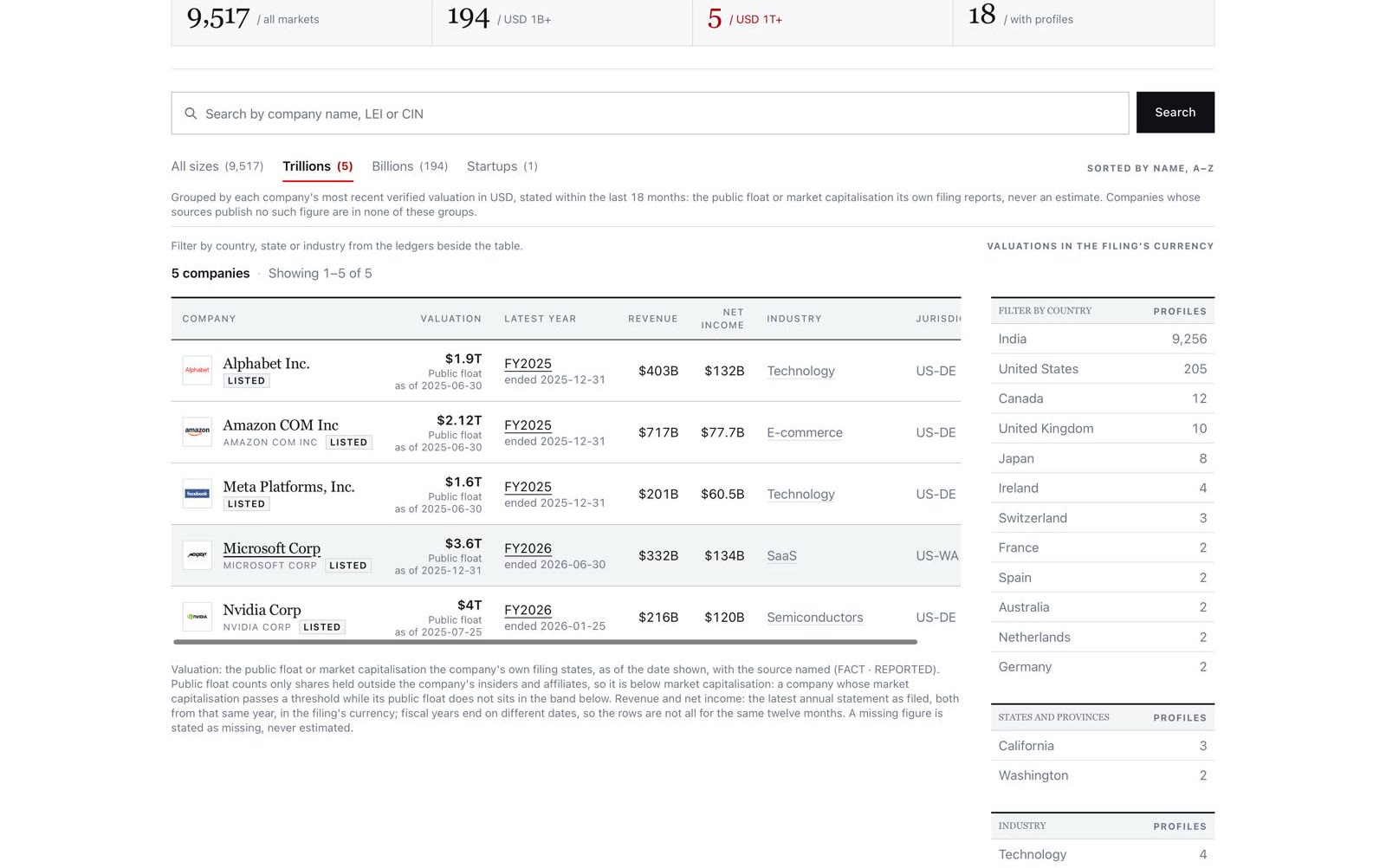The image size is (1386, 868).
Task: Open the Nvidia Corp profile
Action: click(x=262, y=610)
